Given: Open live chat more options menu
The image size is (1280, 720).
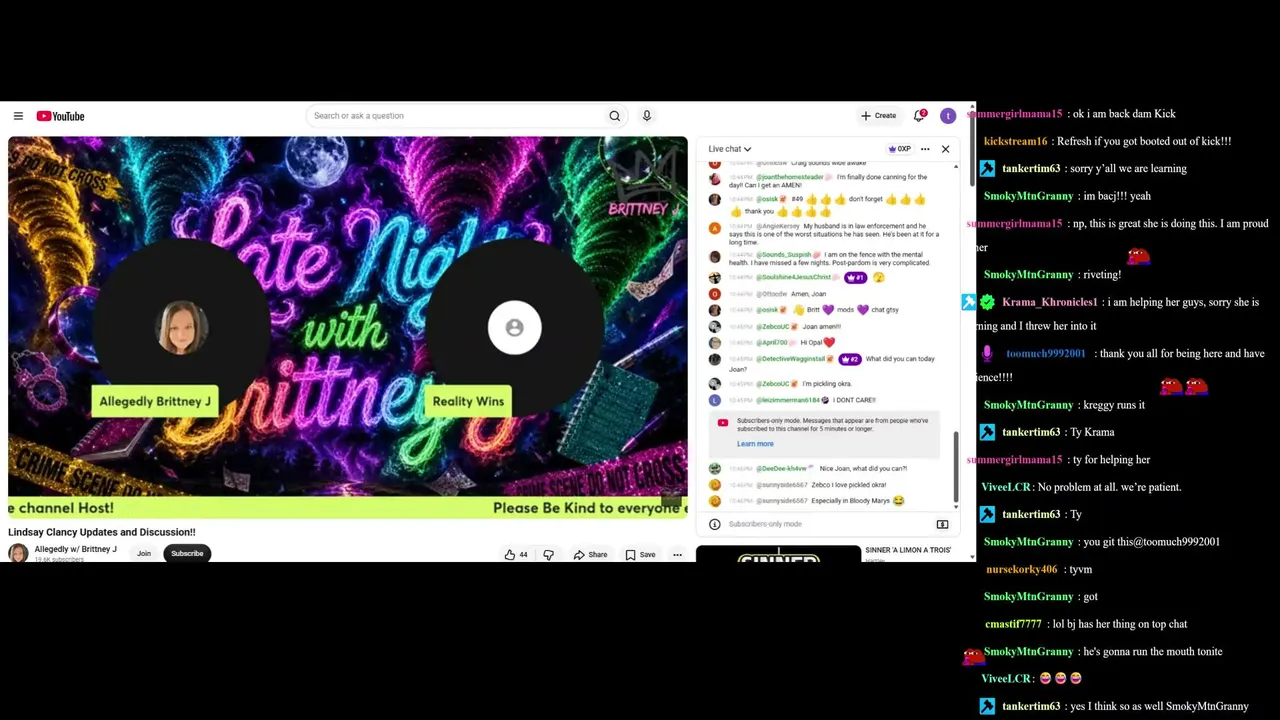Looking at the screenshot, I should (925, 149).
